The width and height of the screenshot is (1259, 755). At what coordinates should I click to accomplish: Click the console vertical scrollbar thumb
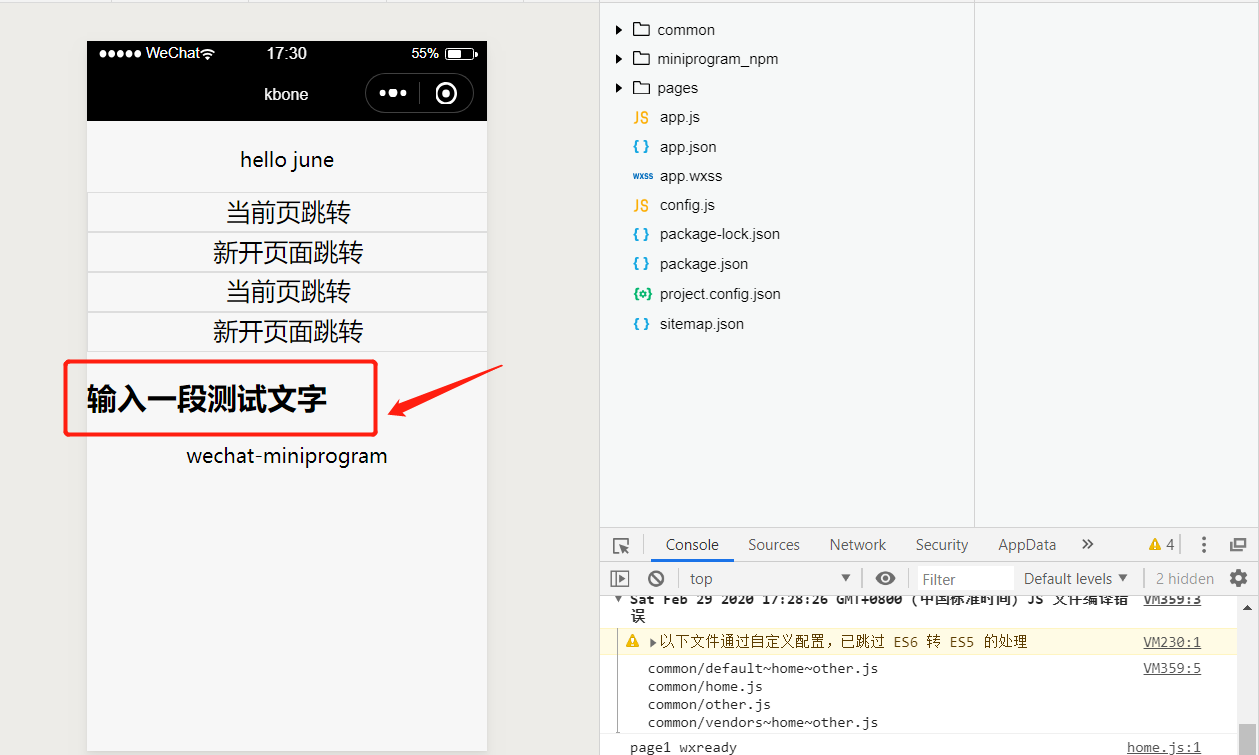click(x=1246, y=738)
